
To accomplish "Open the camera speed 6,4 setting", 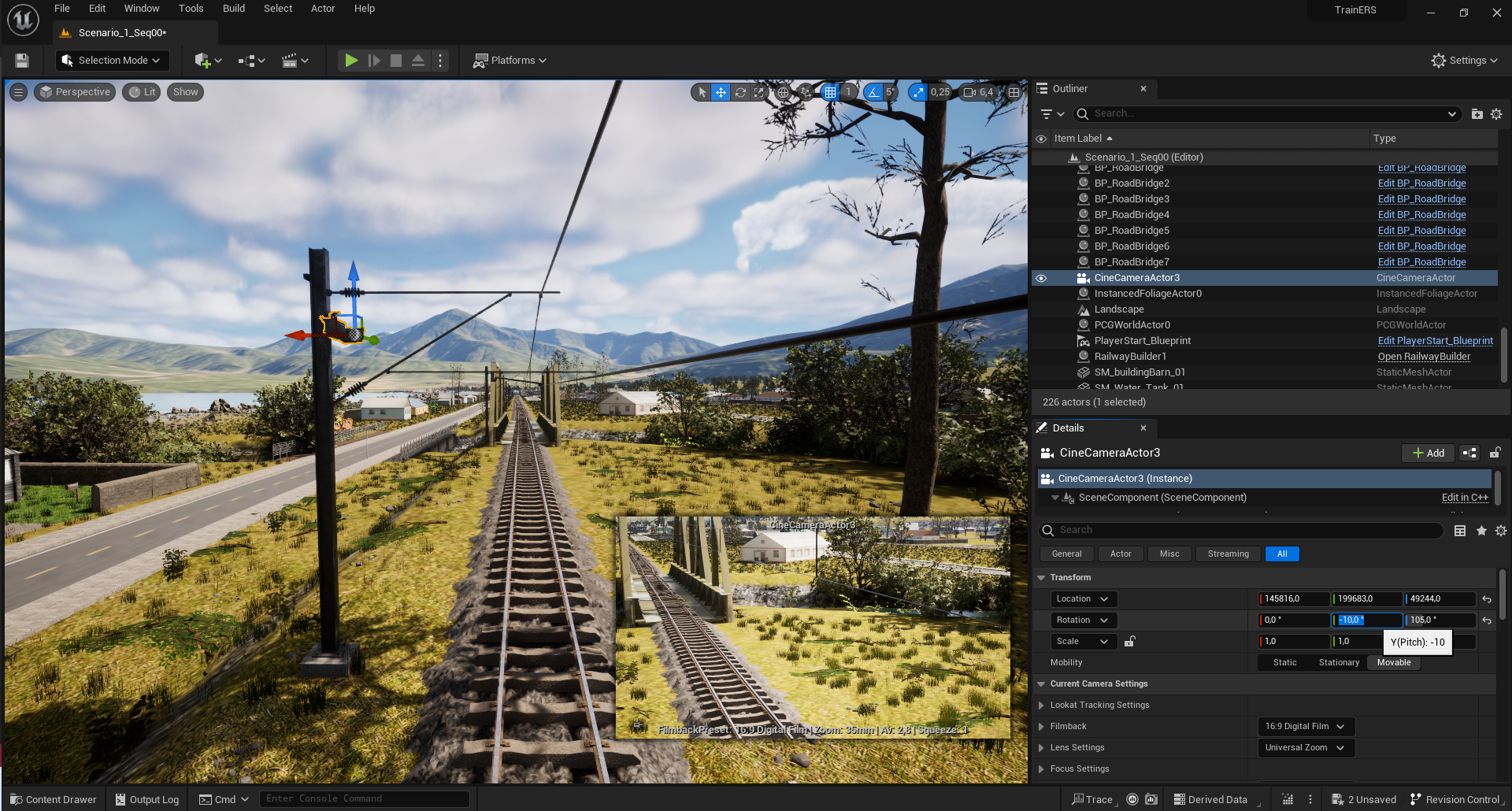I will (979, 92).
